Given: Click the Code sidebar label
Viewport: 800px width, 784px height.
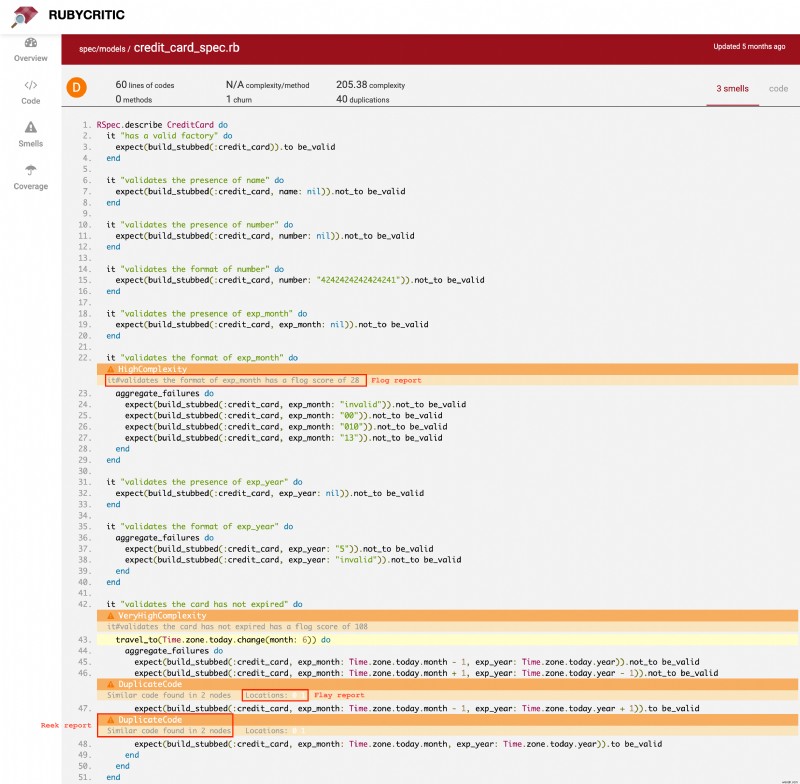Looking at the screenshot, I should [x=31, y=101].
